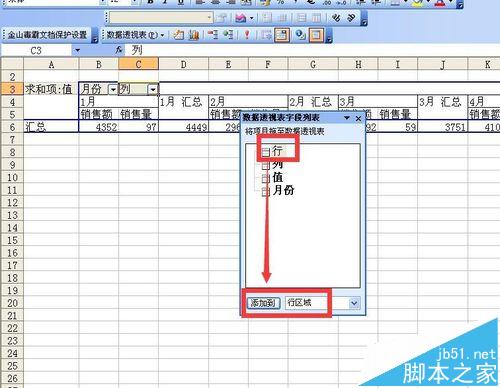Select row header 6
500x388 pixels.
(12, 127)
